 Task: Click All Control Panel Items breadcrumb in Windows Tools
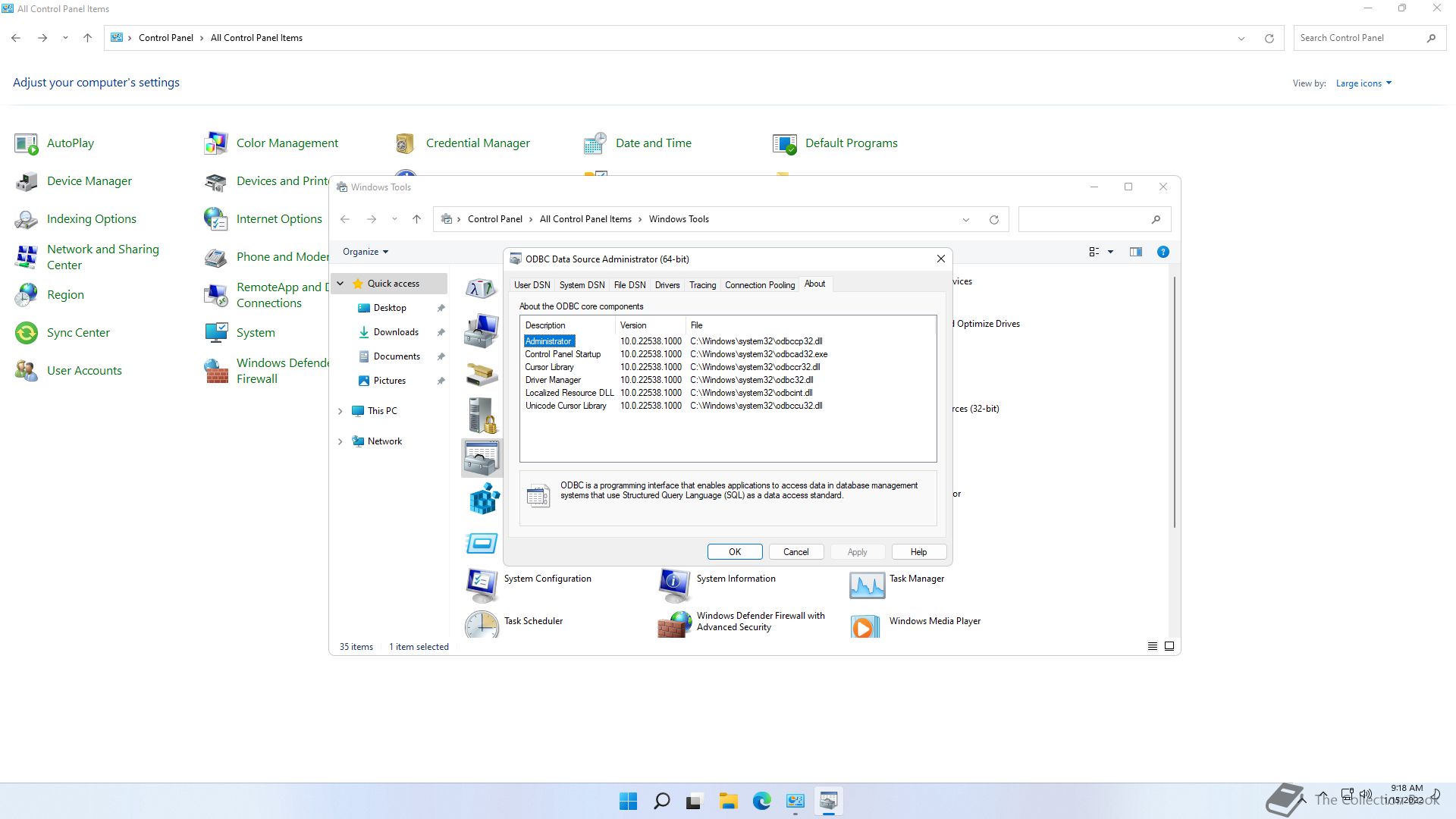[585, 219]
